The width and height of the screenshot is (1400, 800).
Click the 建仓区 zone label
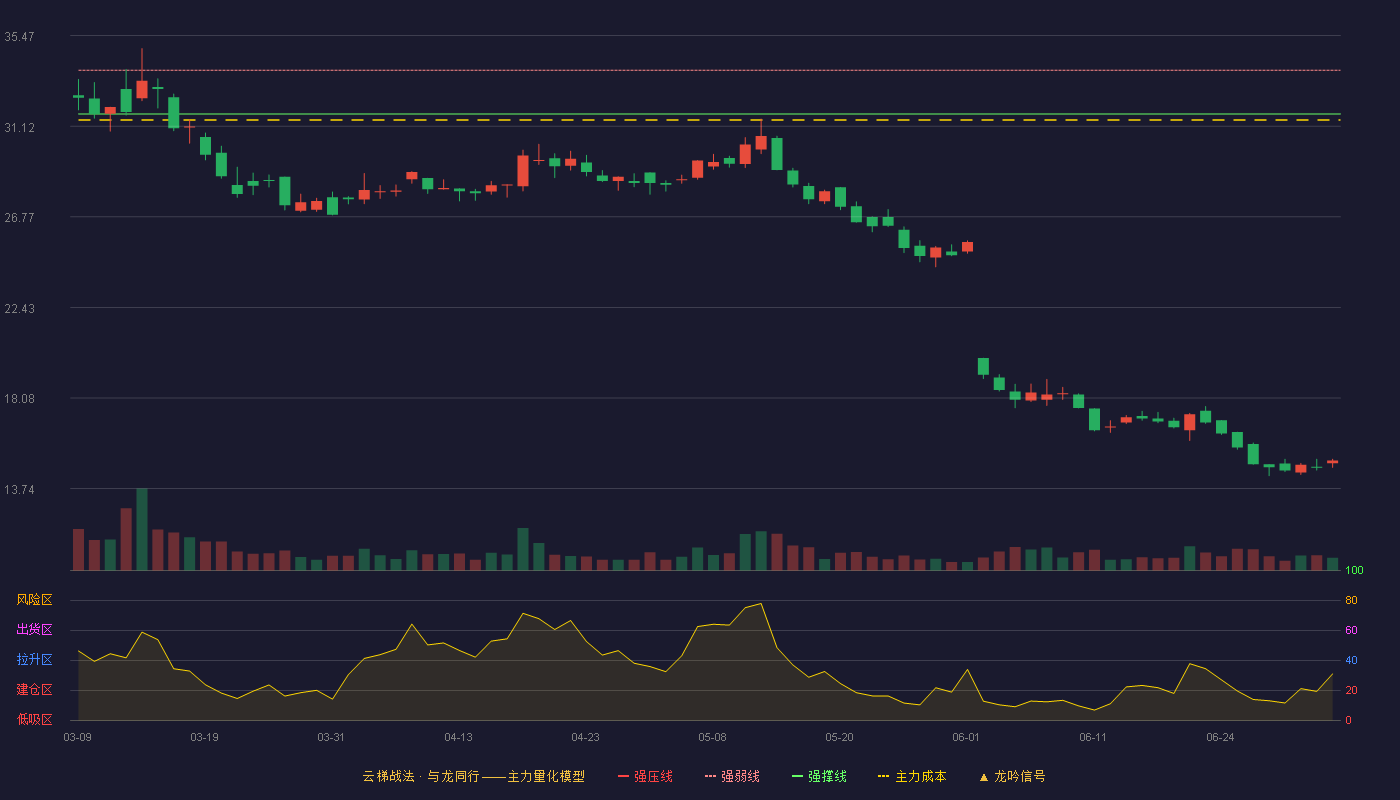34,690
